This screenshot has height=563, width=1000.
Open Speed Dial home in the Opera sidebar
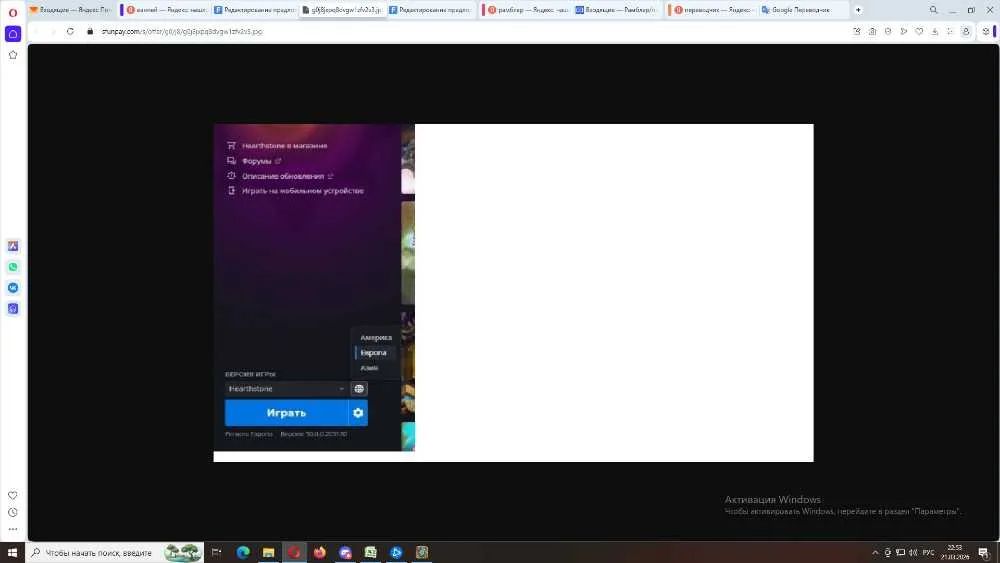tap(13, 34)
